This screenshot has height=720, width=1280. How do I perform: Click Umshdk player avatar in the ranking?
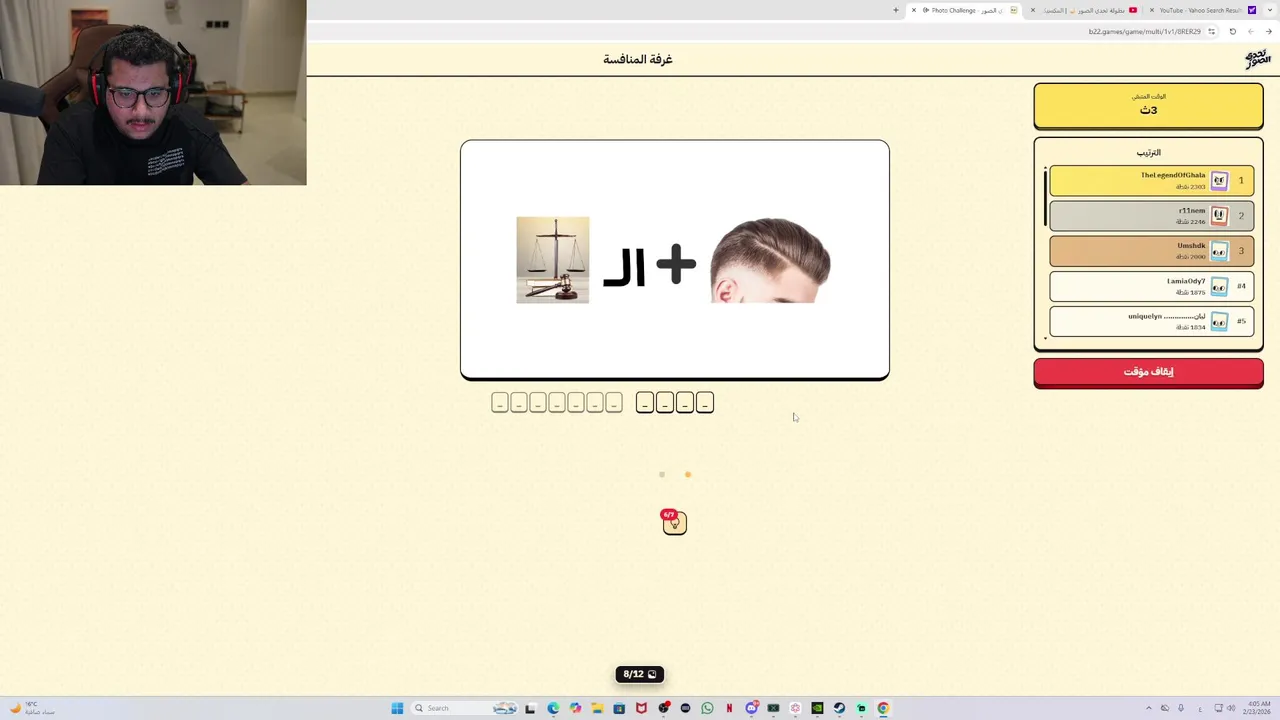click(x=1219, y=251)
